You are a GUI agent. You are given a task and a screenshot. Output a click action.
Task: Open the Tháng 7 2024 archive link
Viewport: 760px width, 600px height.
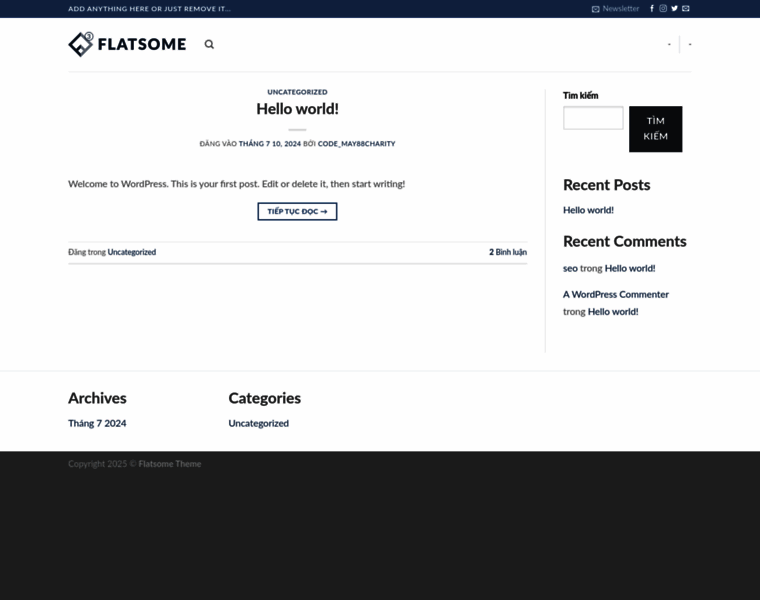pyautogui.click(x=97, y=423)
